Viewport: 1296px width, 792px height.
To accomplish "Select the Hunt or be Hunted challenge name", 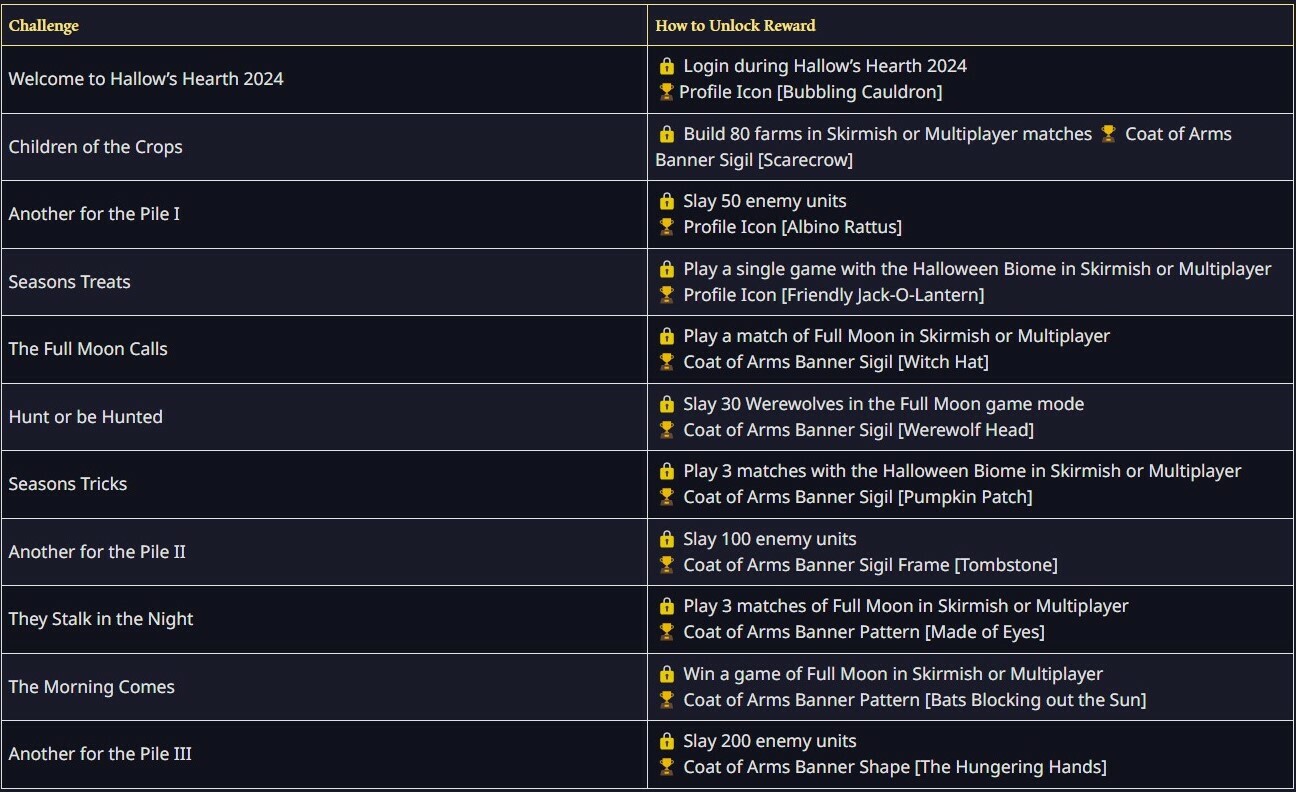I will 86,417.
